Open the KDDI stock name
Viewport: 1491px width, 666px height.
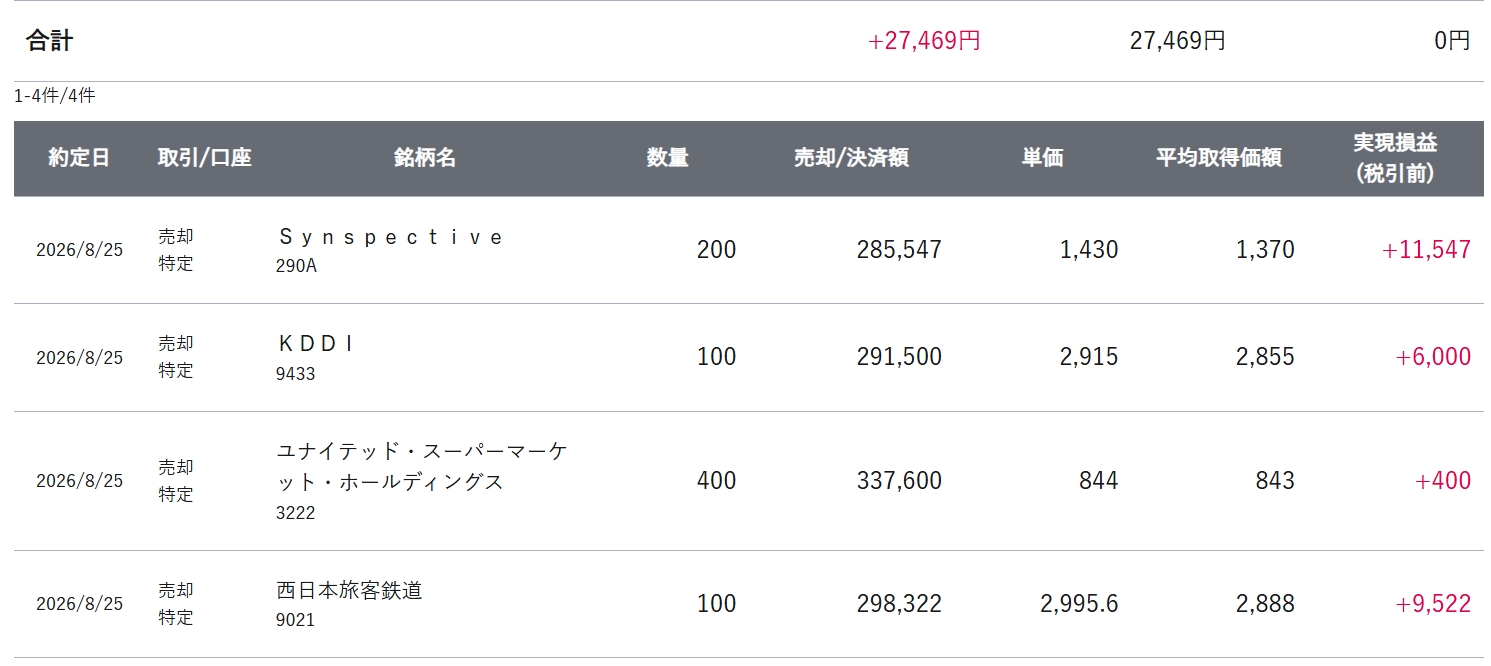[316, 344]
